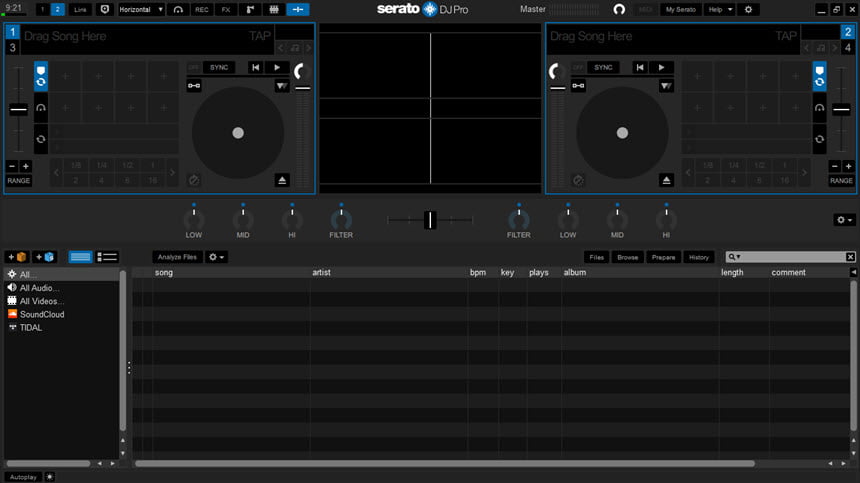
Task: Open library gear dropdown next to Analyze Files
Action: (216, 257)
